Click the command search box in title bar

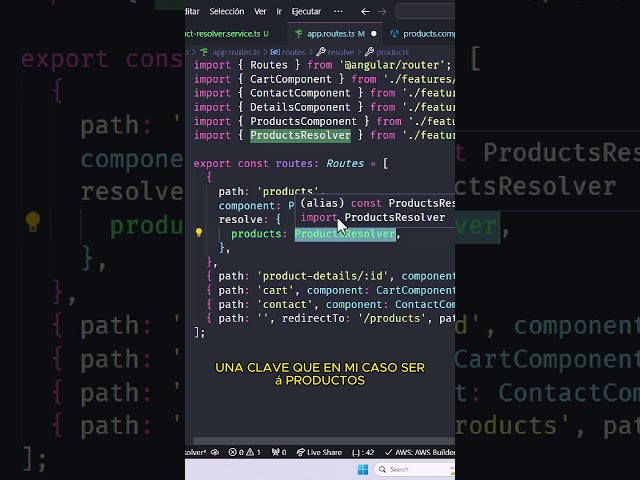click(425, 11)
